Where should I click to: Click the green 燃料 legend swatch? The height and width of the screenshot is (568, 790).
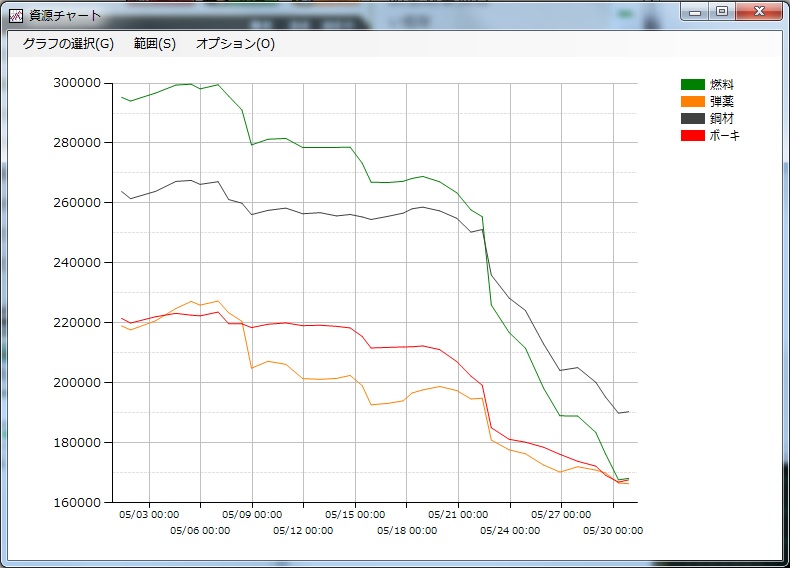(693, 85)
